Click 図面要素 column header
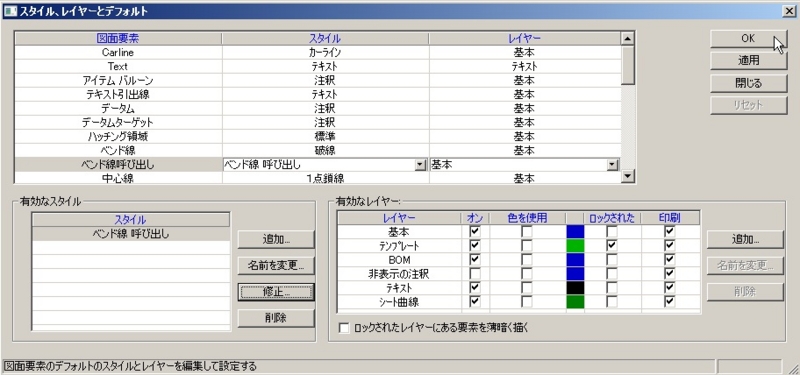The height and width of the screenshot is (375, 800). 118,38
